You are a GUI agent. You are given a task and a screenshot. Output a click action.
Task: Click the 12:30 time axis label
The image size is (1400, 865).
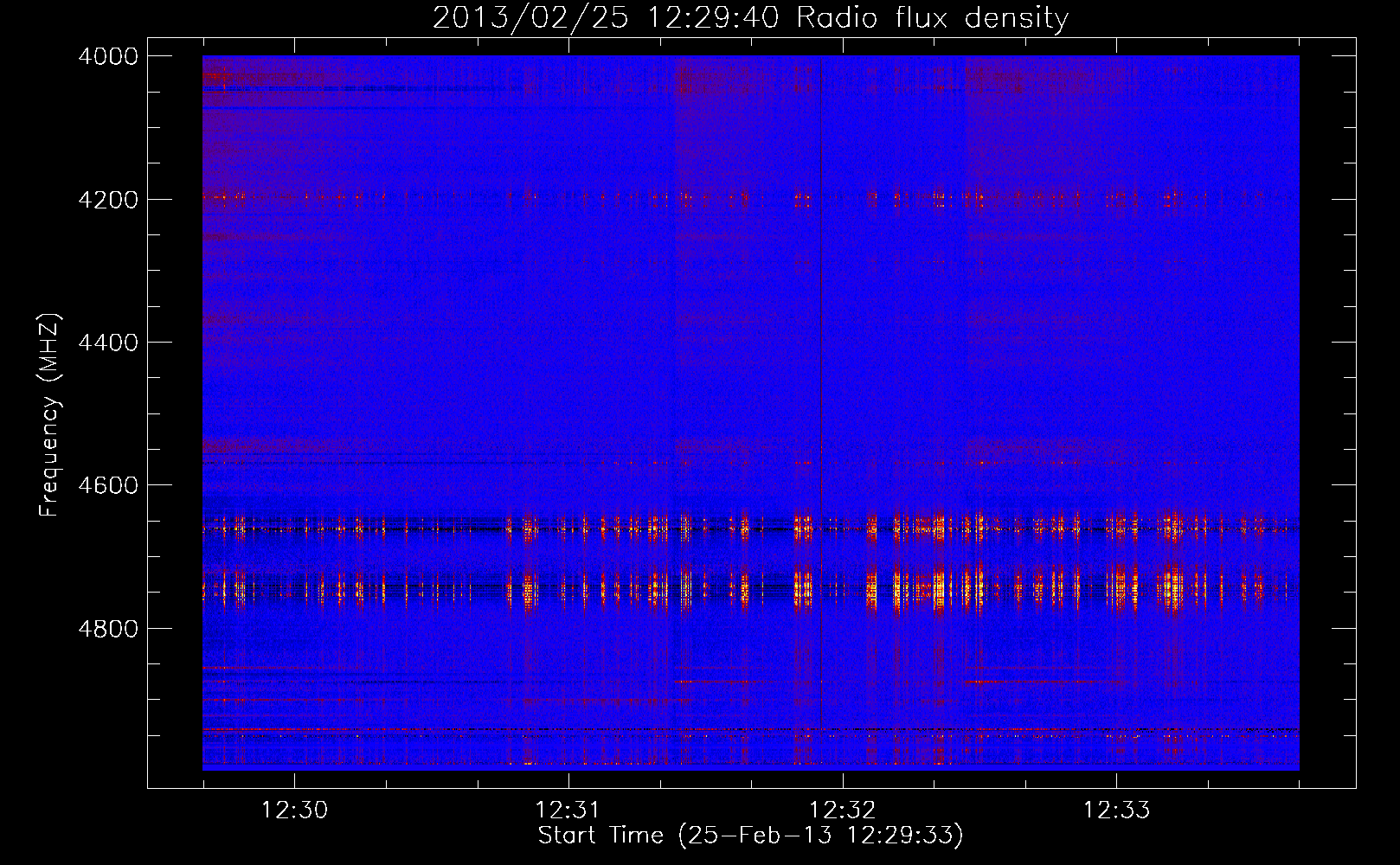coord(295,810)
